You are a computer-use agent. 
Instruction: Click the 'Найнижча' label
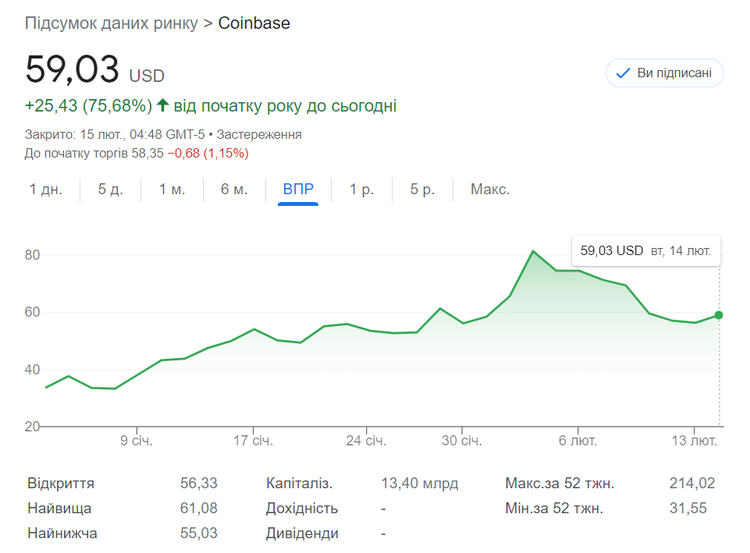click(62, 533)
